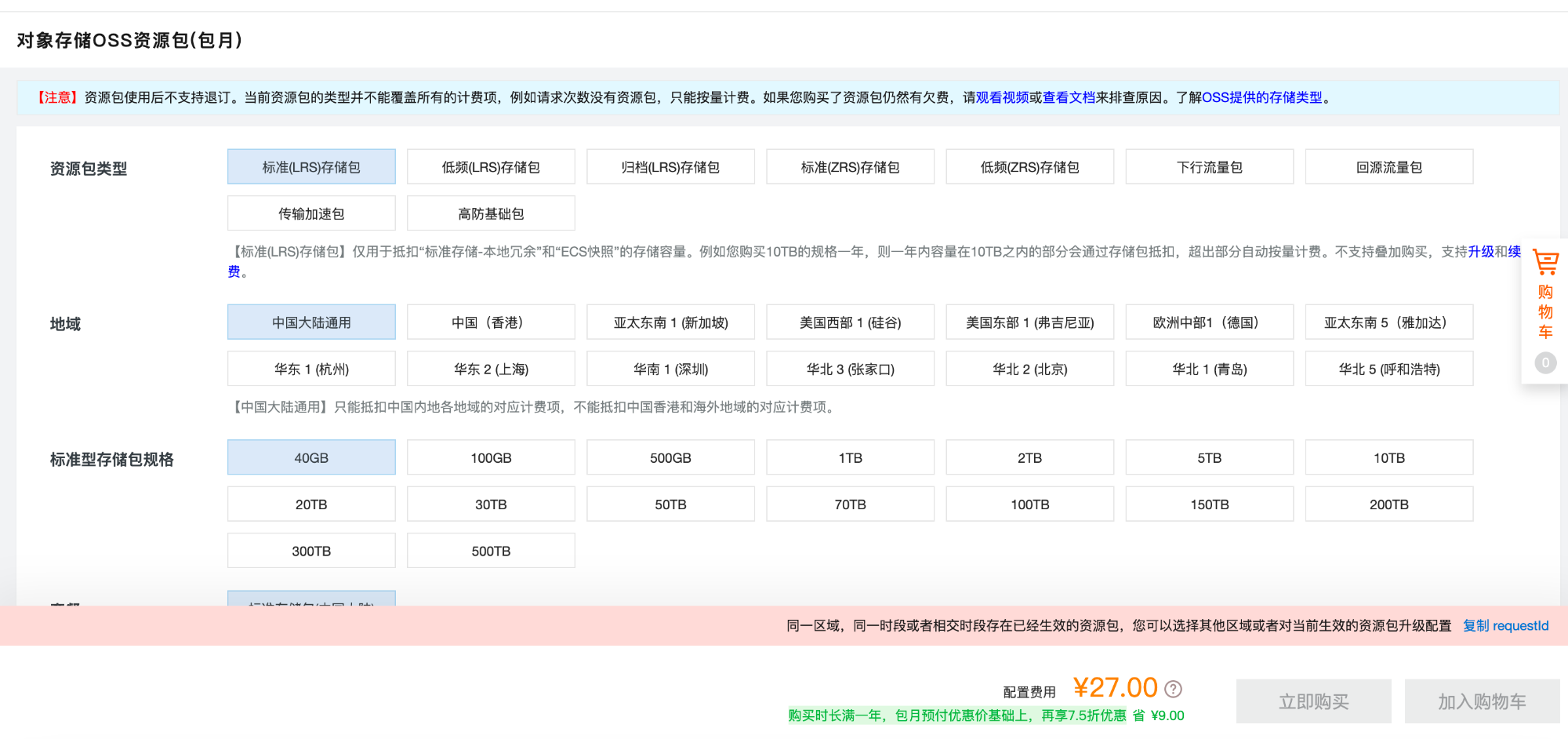Screen dimensions: 1568x739
Task: Open the 查看文档 link
Action: tap(1069, 97)
